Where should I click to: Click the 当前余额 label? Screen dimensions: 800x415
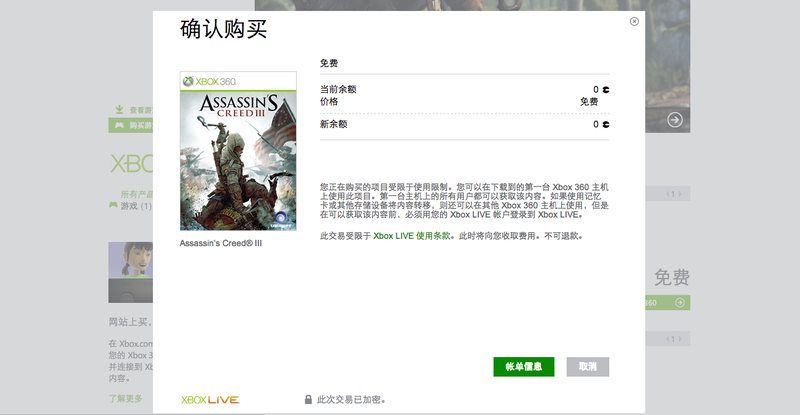click(x=338, y=89)
